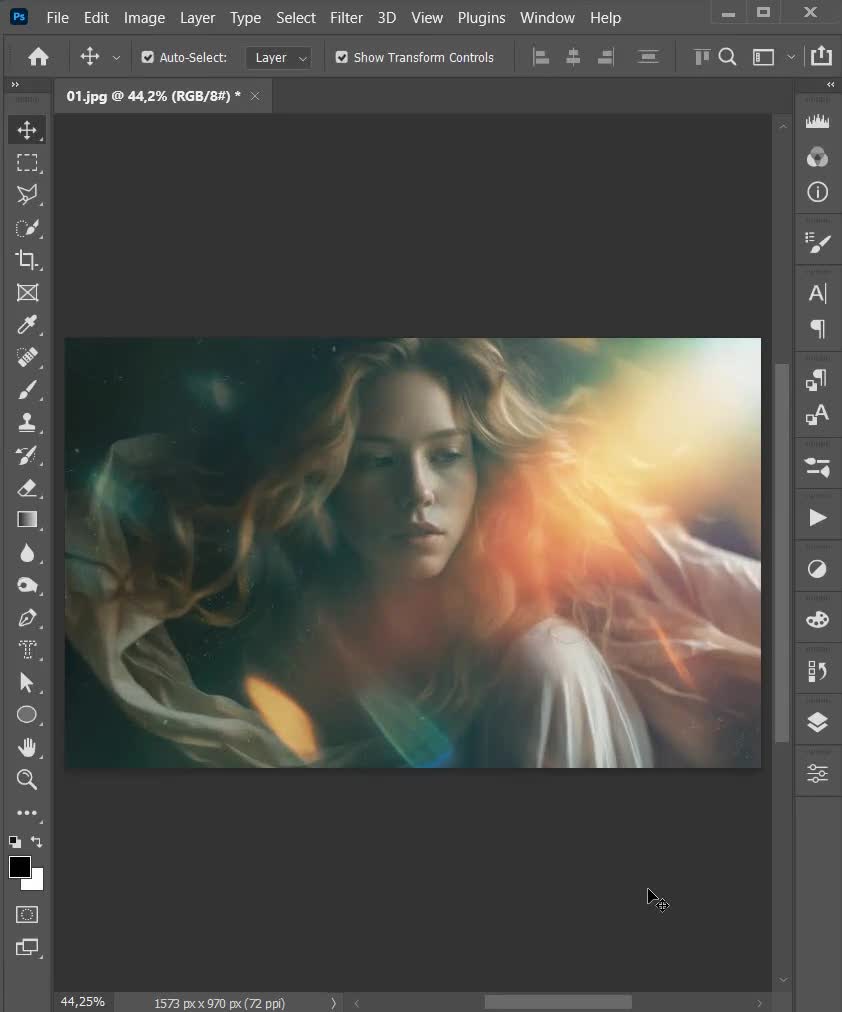Disable Show Transform Controls
This screenshot has height=1012, width=842.
tap(341, 57)
